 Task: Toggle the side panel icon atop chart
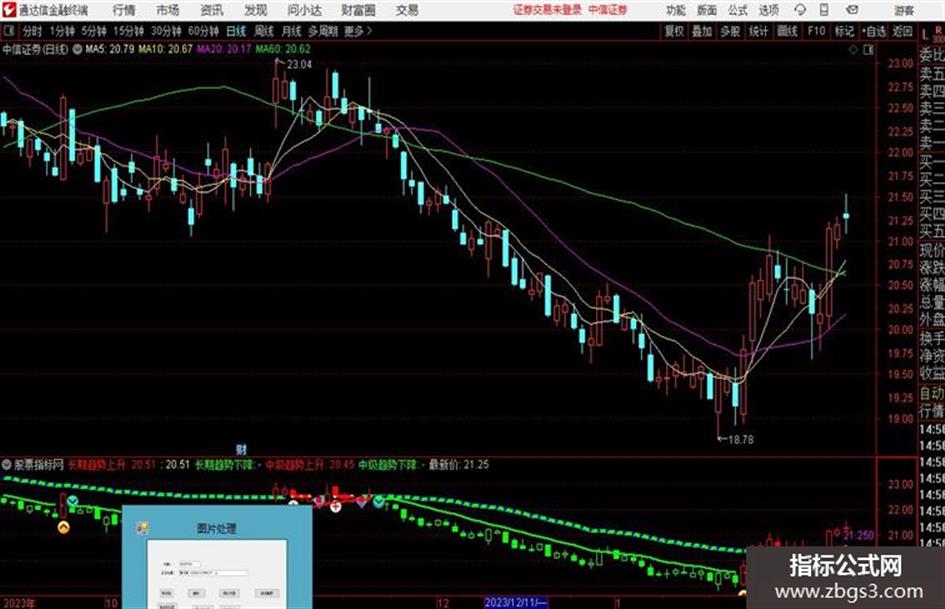coord(868,50)
